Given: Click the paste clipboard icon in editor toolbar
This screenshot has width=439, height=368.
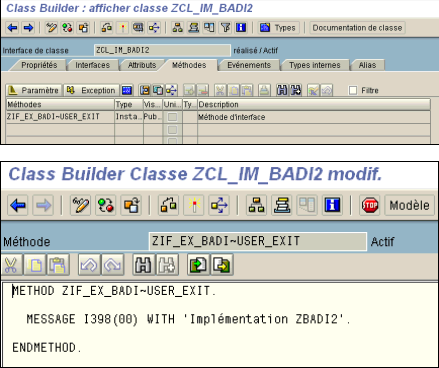Looking at the screenshot, I should click(58, 265).
